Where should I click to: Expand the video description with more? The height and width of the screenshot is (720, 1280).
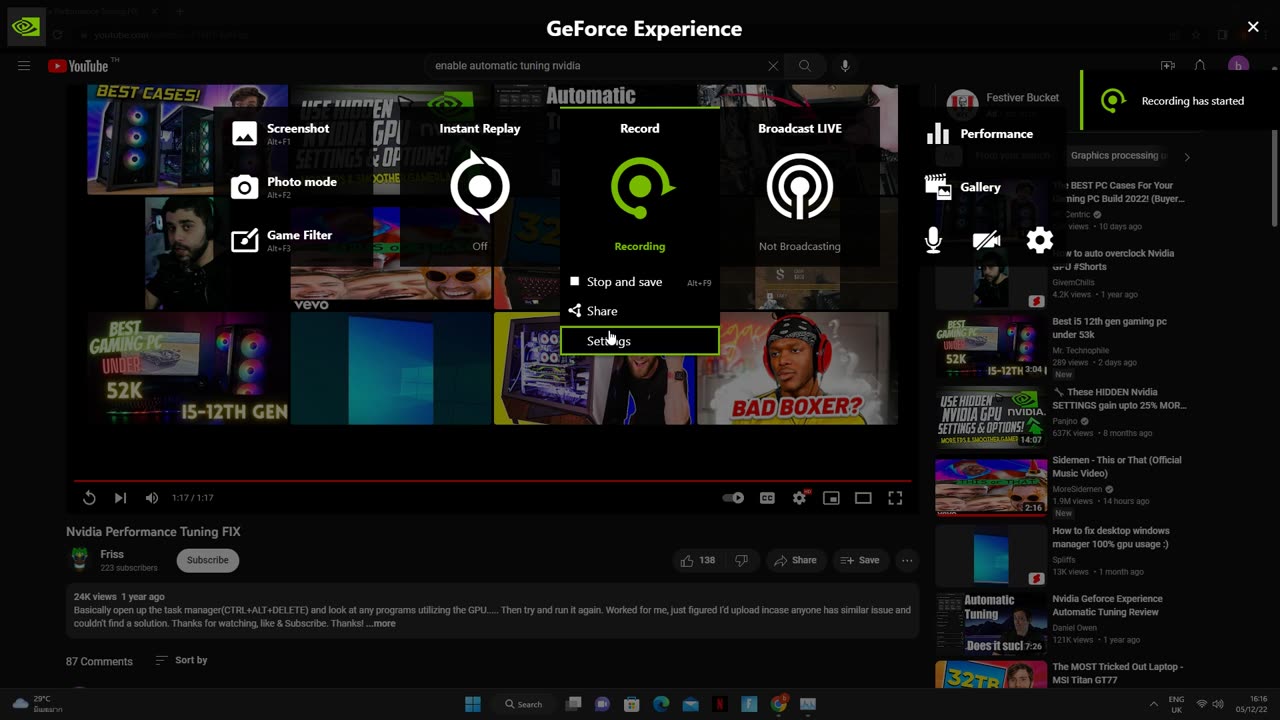coord(381,624)
